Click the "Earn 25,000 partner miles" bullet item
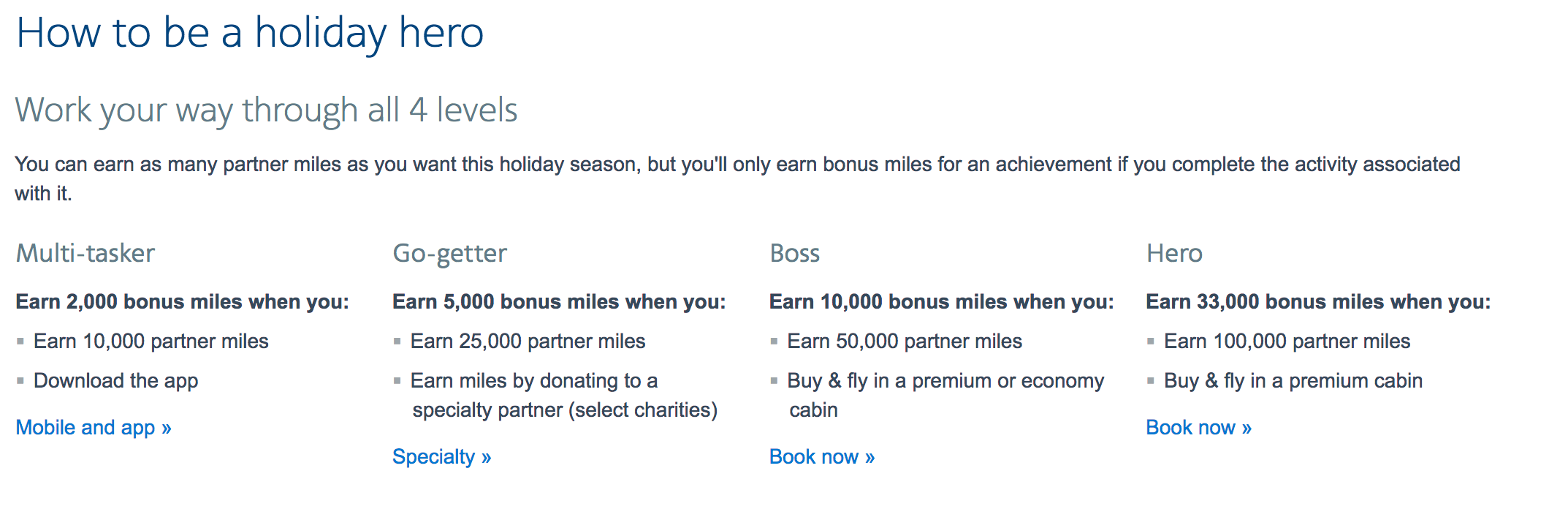 coord(528,341)
